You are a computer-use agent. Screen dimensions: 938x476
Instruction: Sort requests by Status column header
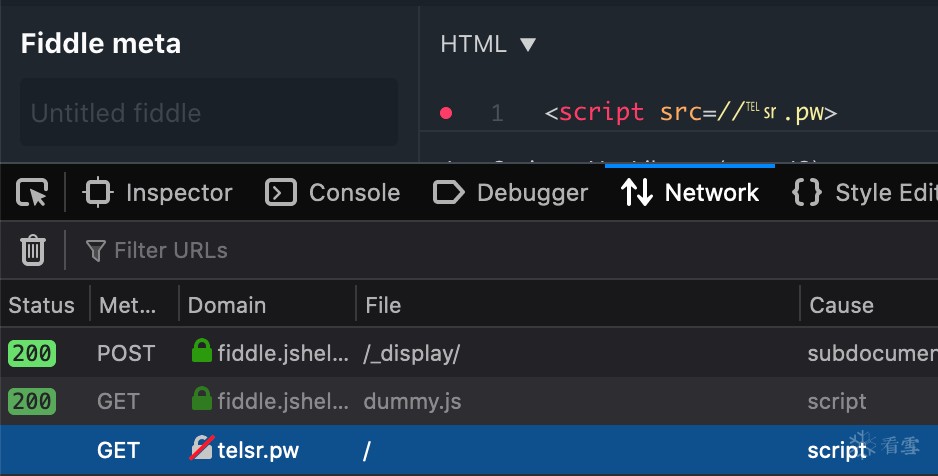coord(42,305)
